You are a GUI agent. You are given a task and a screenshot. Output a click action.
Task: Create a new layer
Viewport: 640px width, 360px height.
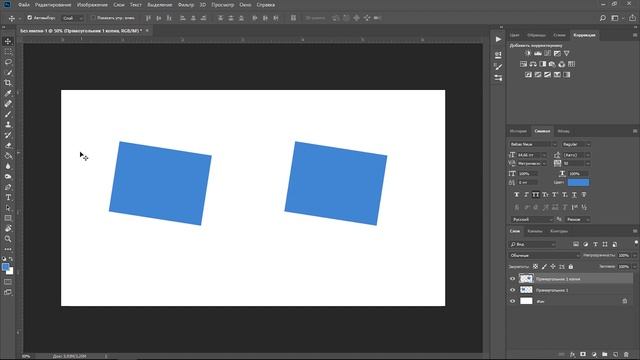click(615, 354)
